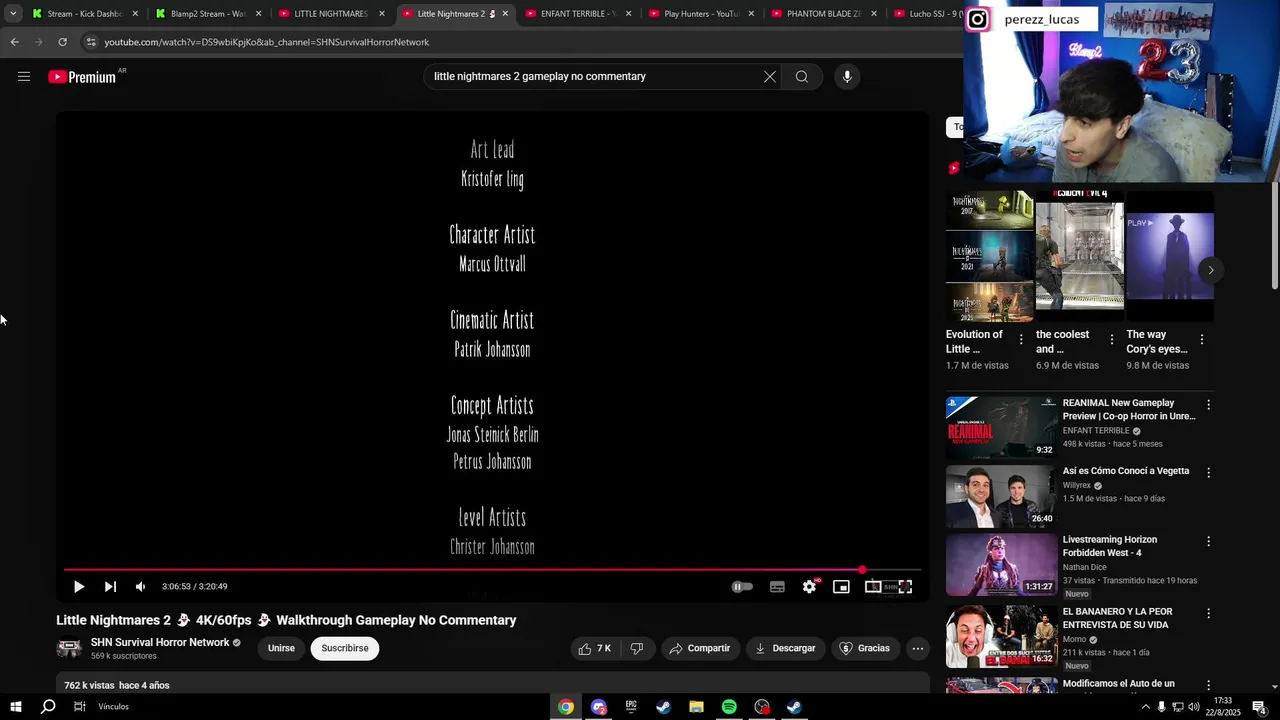Click the Gracias button
1280x720 pixels.
click(x=865, y=648)
